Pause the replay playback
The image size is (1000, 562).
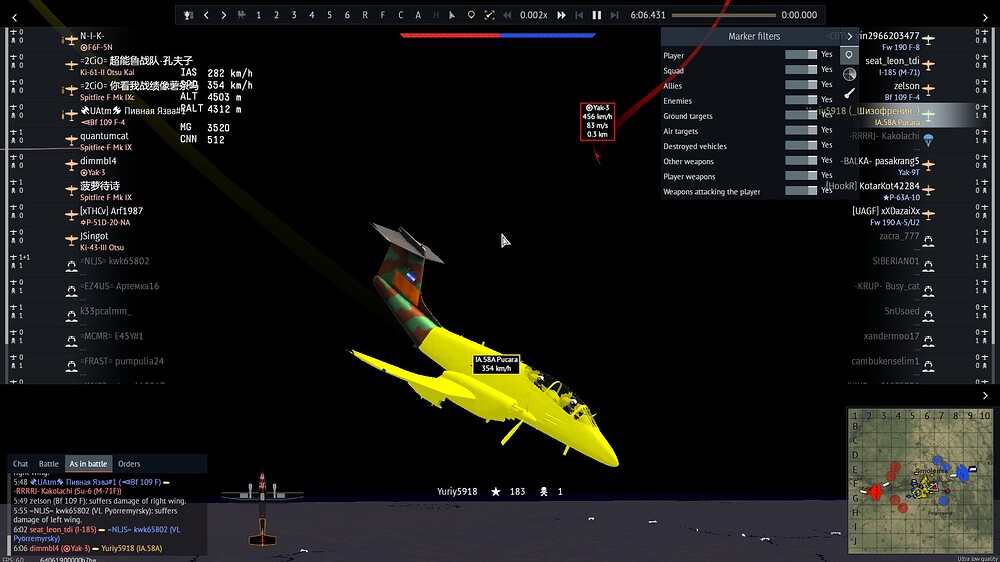pyautogui.click(x=597, y=15)
